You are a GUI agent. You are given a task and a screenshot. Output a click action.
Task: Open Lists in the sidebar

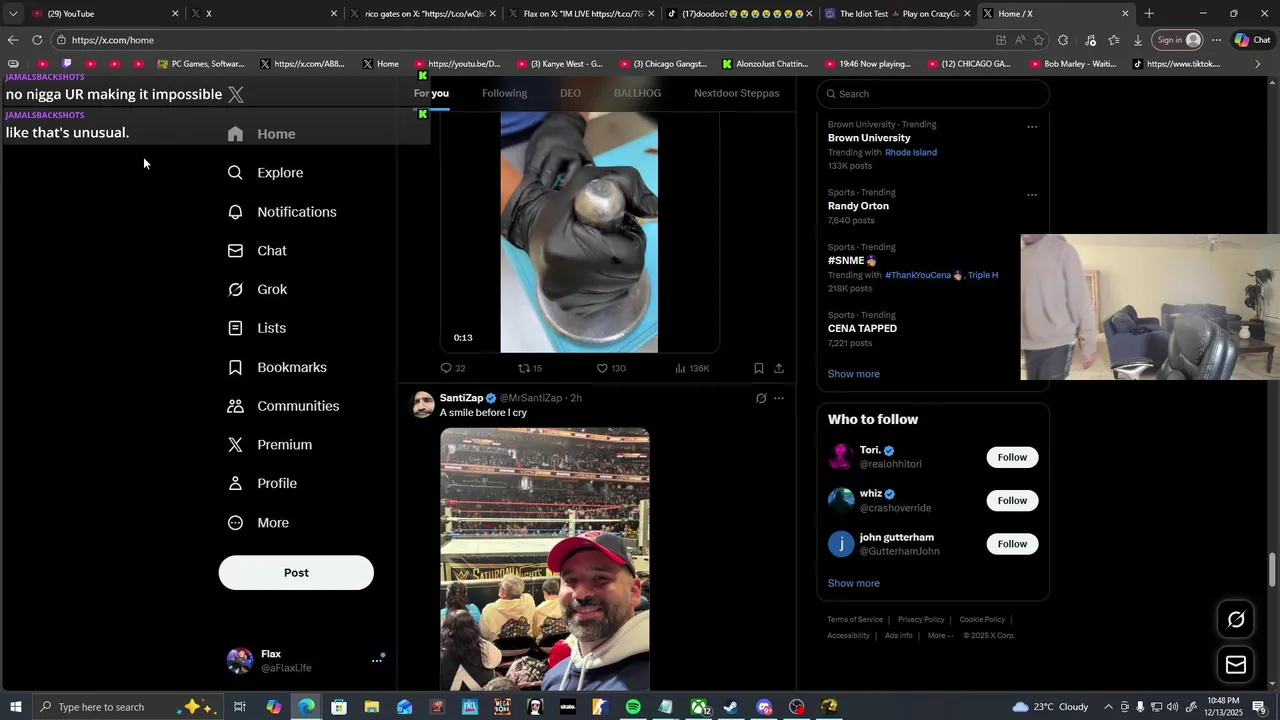coord(257,328)
